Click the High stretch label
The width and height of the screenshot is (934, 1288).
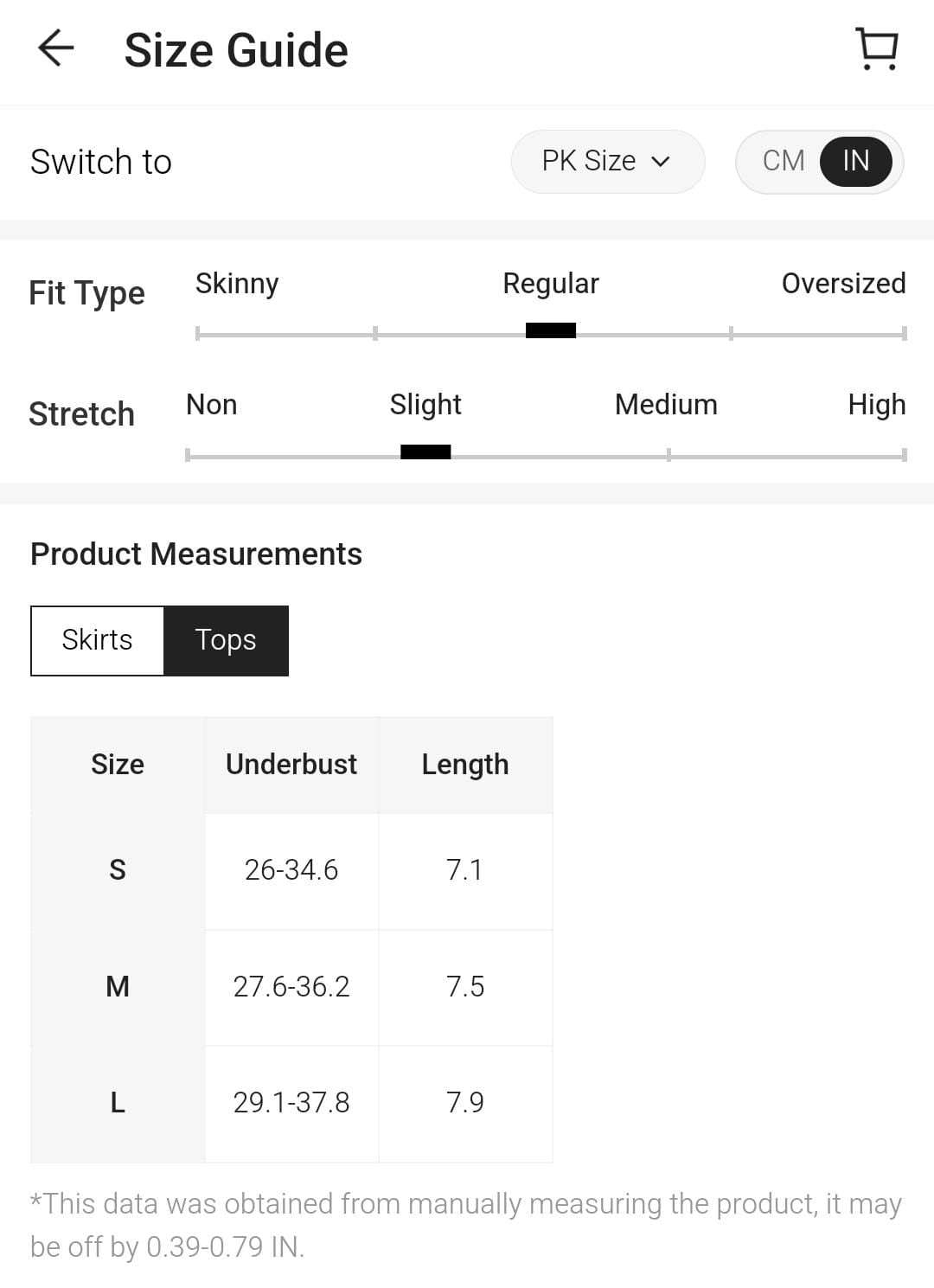point(876,405)
